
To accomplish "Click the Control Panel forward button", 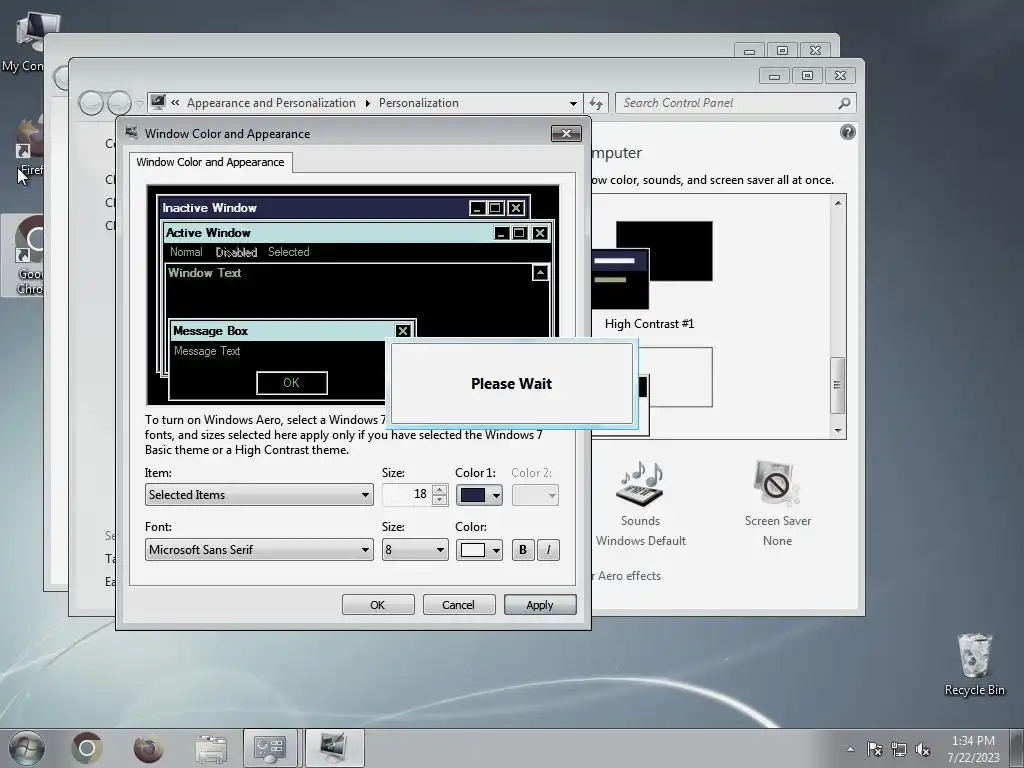I will click(x=119, y=103).
